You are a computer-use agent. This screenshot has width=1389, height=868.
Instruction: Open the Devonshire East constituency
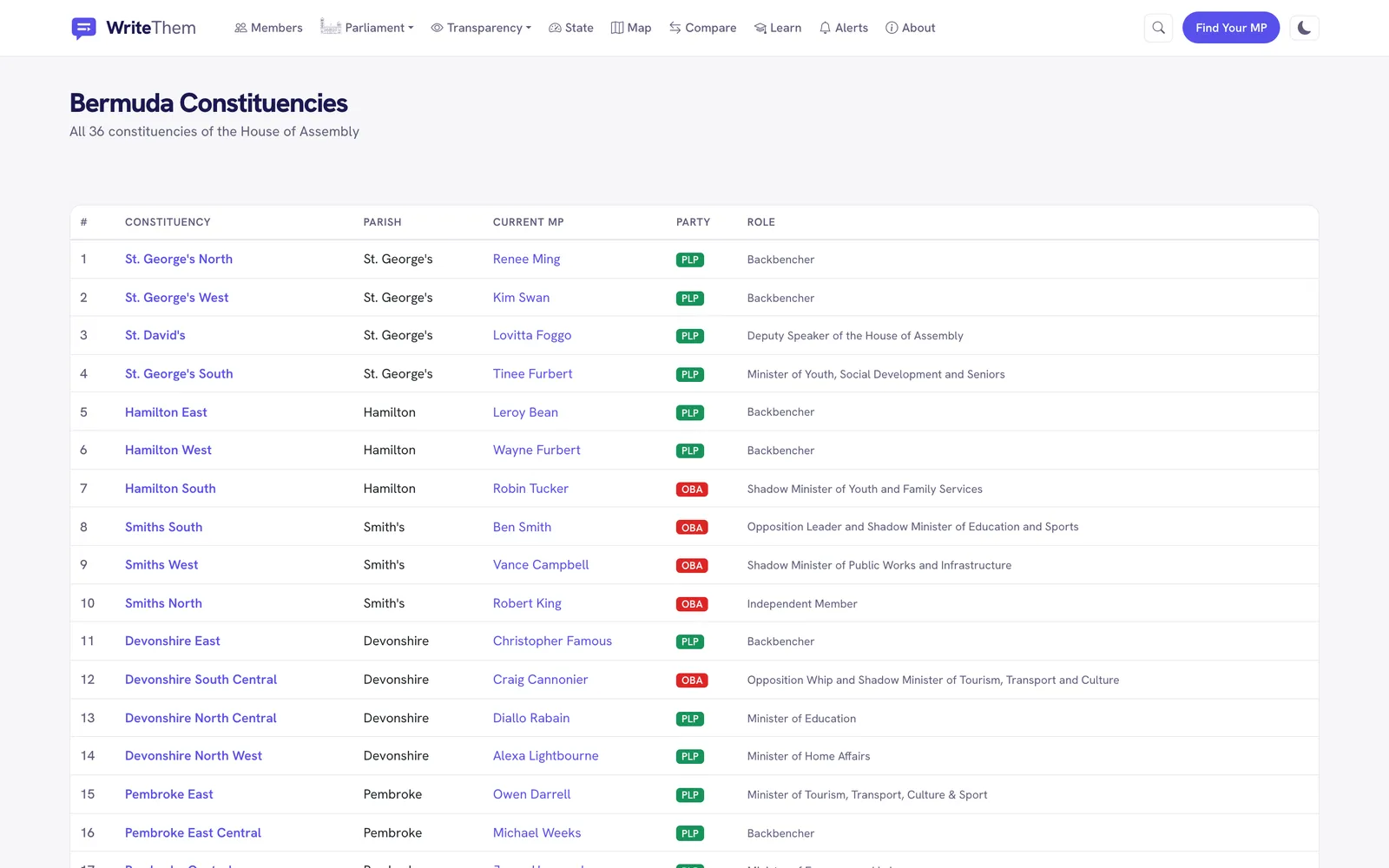173,641
